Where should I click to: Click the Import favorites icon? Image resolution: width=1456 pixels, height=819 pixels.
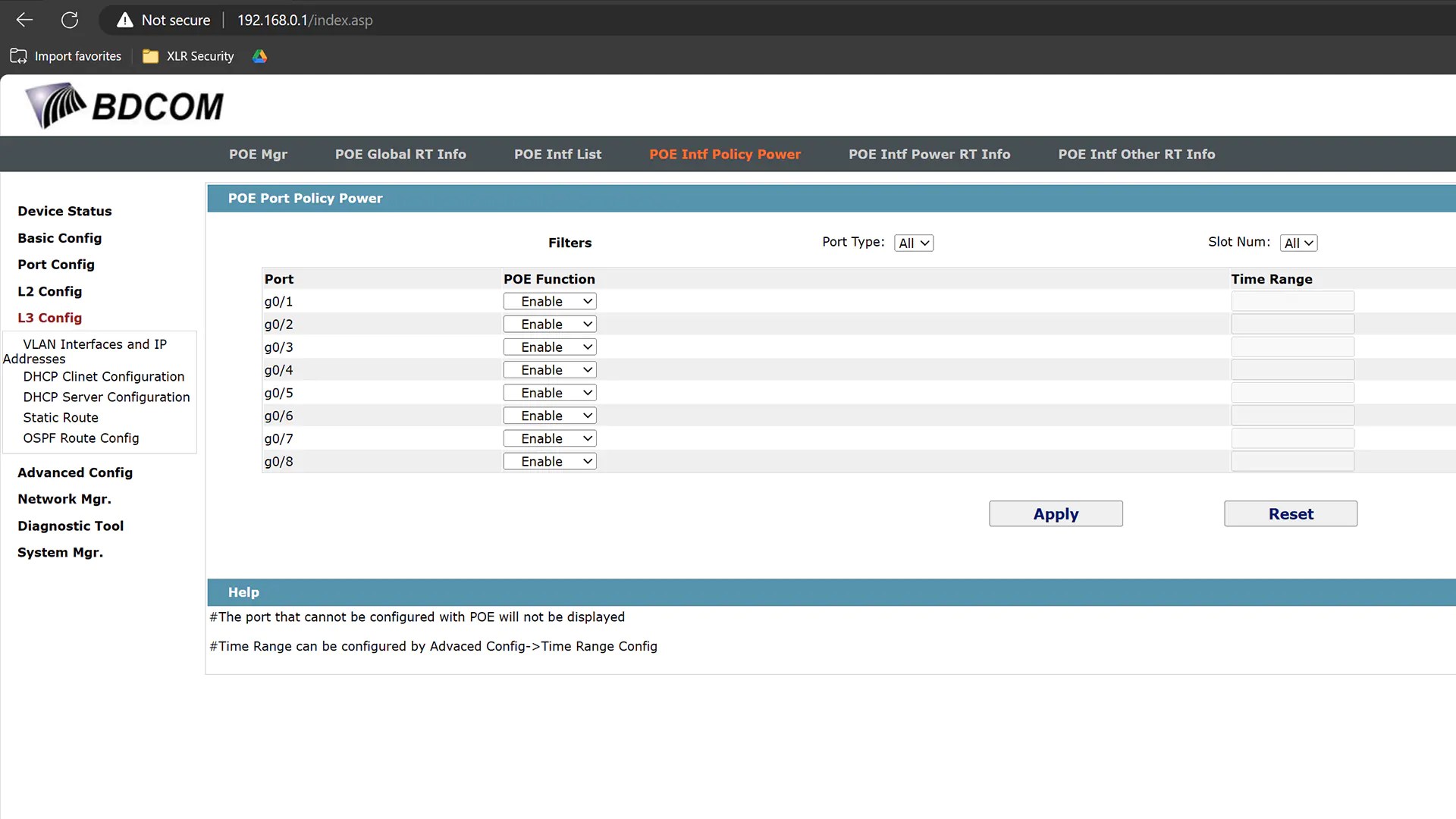(18, 56)
